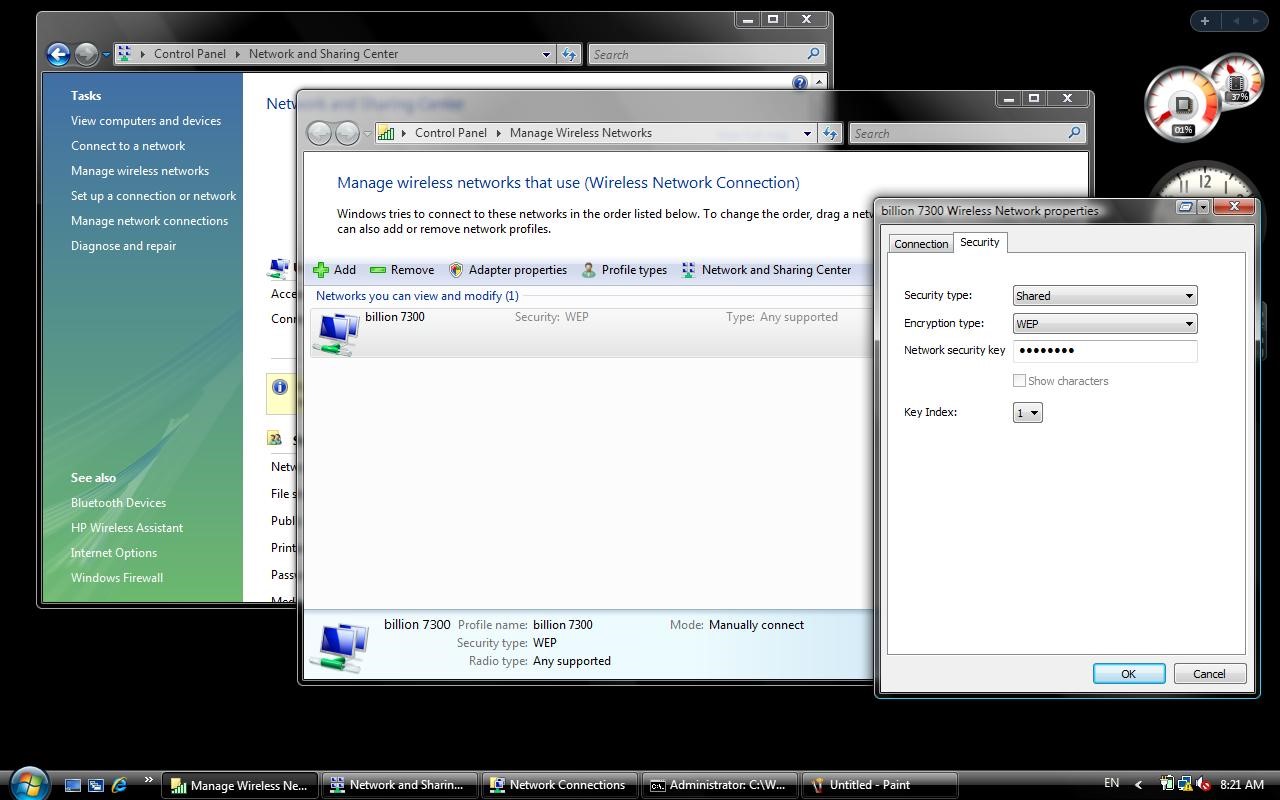Viewport: 1280px width, 800px height.
Task: Switch to the Connection tab
Action: (x=921, y=244)
